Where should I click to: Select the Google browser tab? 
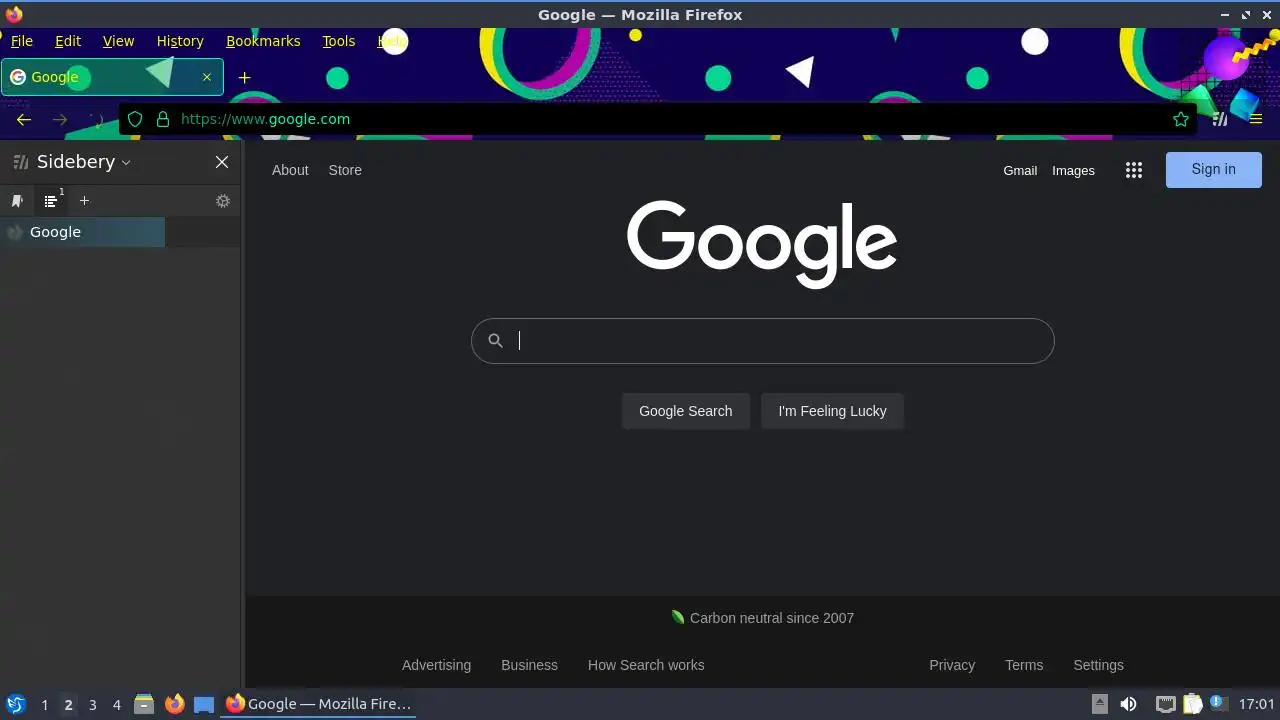(x=112, y=77)
